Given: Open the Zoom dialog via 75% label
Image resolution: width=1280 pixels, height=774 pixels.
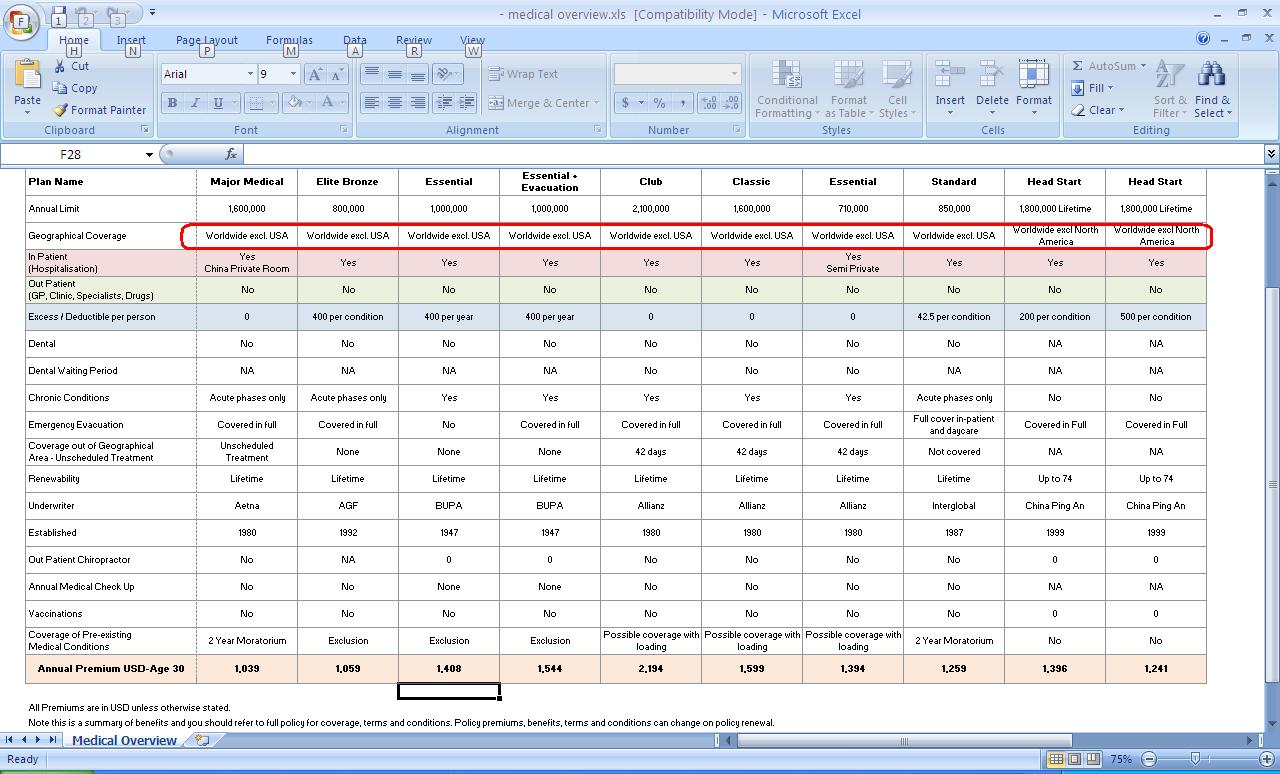Looking at the screenshot, I should (x=1121, y=759).
